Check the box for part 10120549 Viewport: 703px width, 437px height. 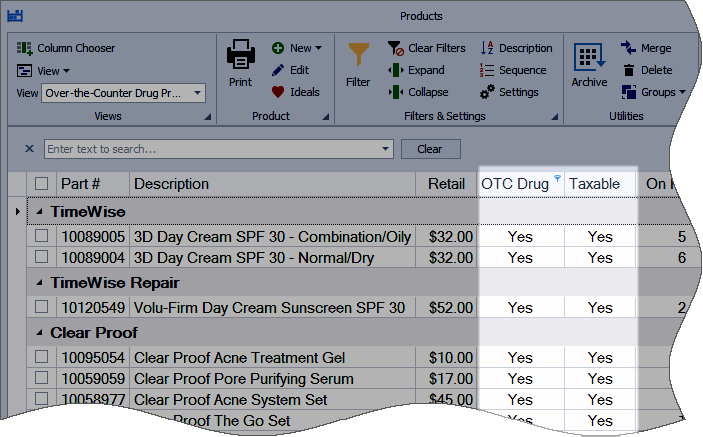(x=42, y=307)
